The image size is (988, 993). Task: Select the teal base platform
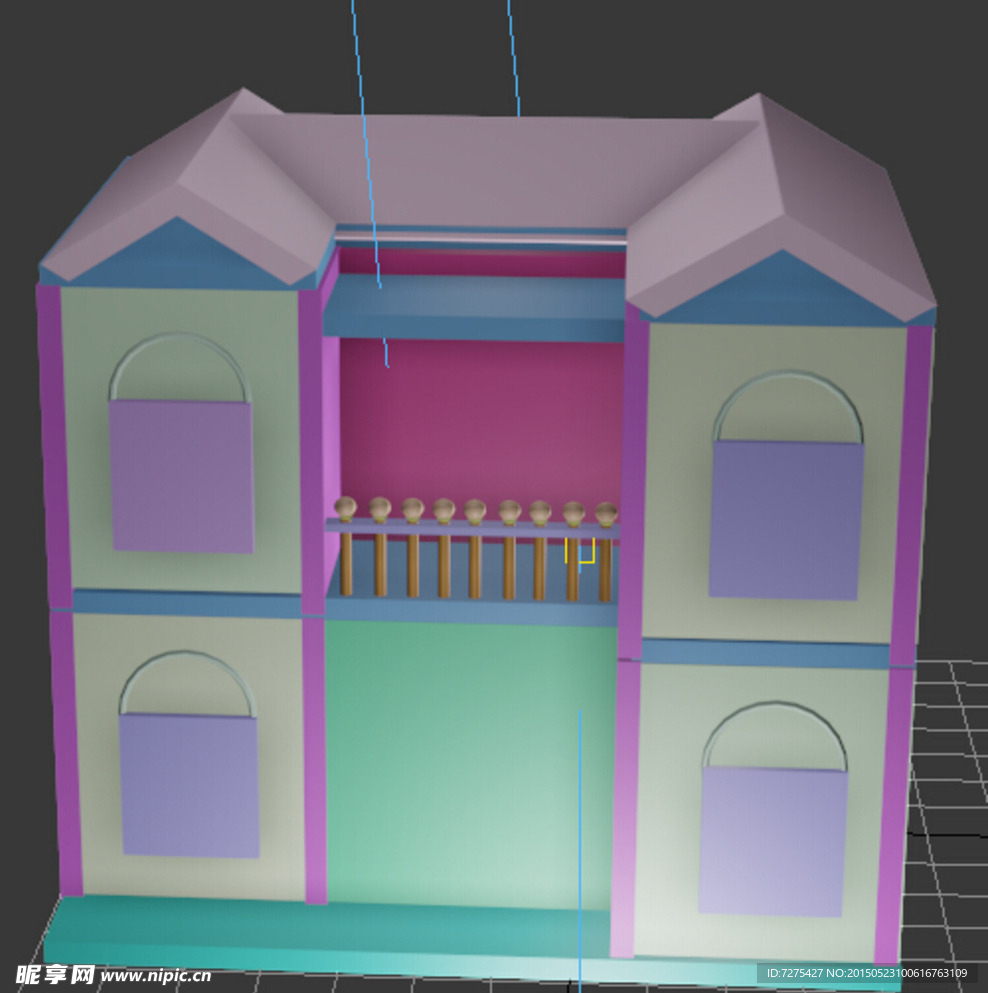[x=300, y=935]
